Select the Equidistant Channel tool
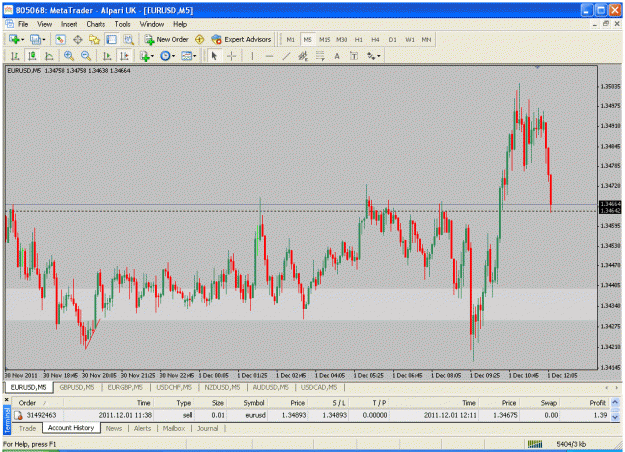 [x=303, y=56]
